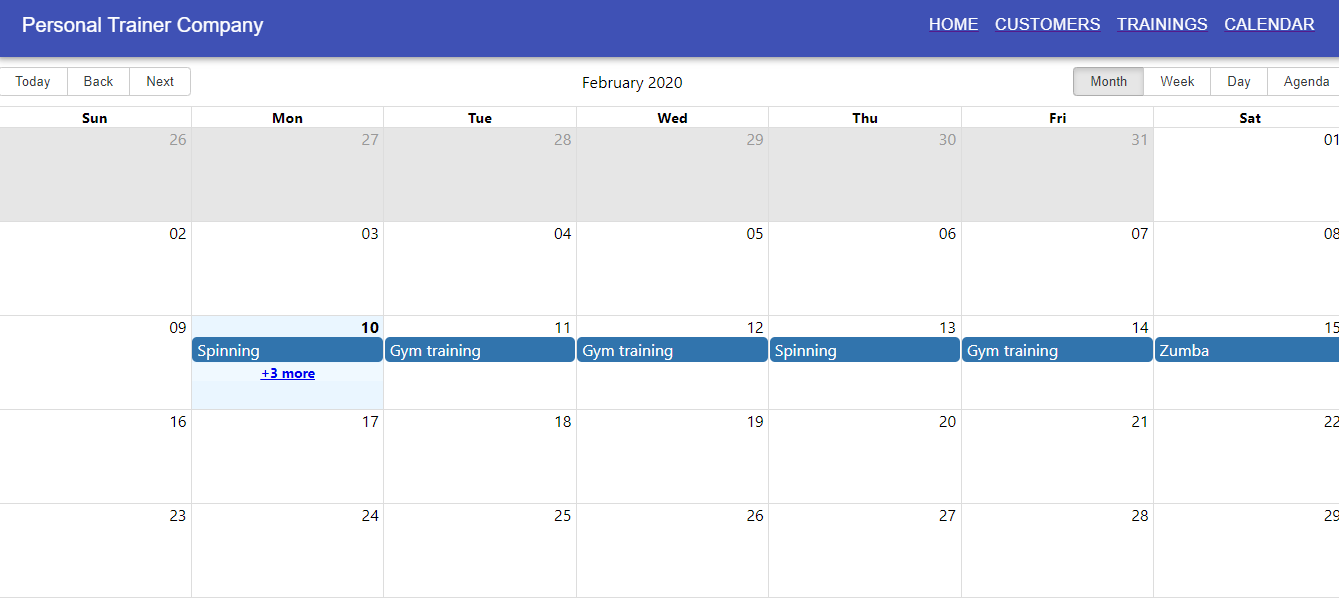Select date number 13

(x=948, y=328)
